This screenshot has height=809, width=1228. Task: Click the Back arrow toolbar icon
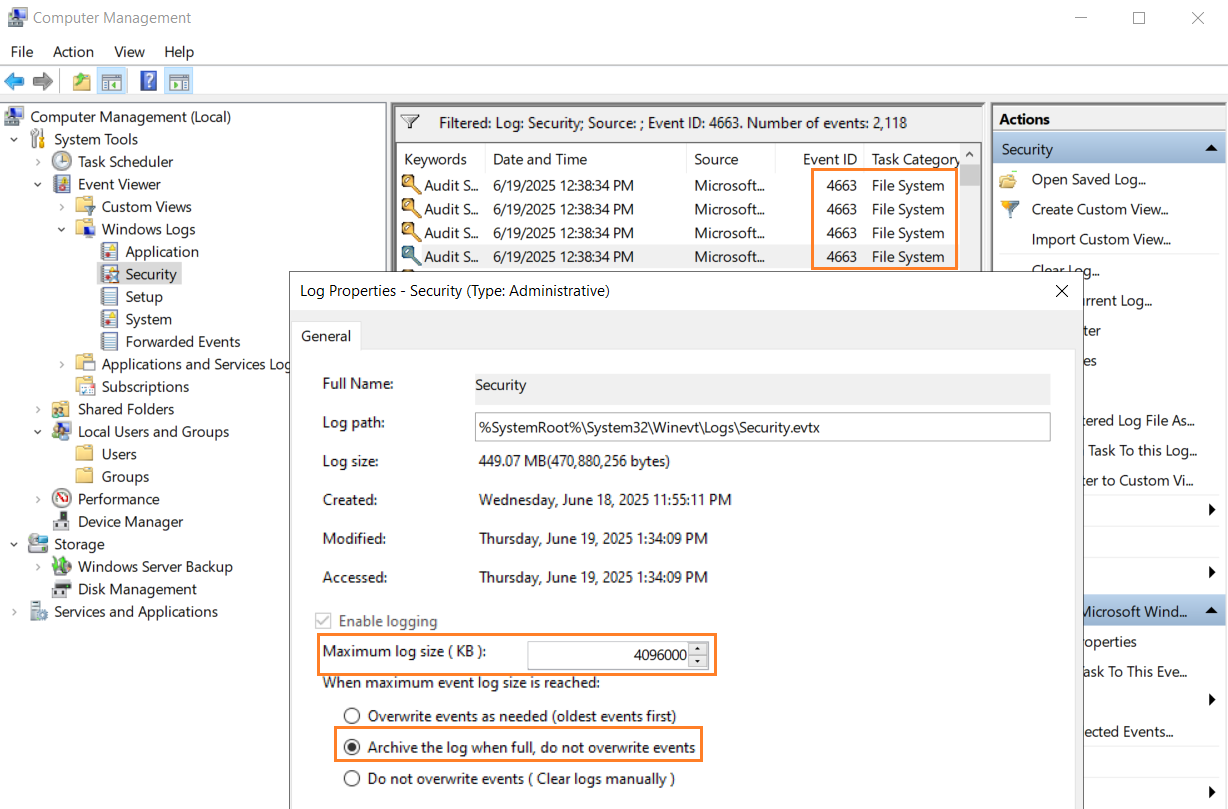14,82
